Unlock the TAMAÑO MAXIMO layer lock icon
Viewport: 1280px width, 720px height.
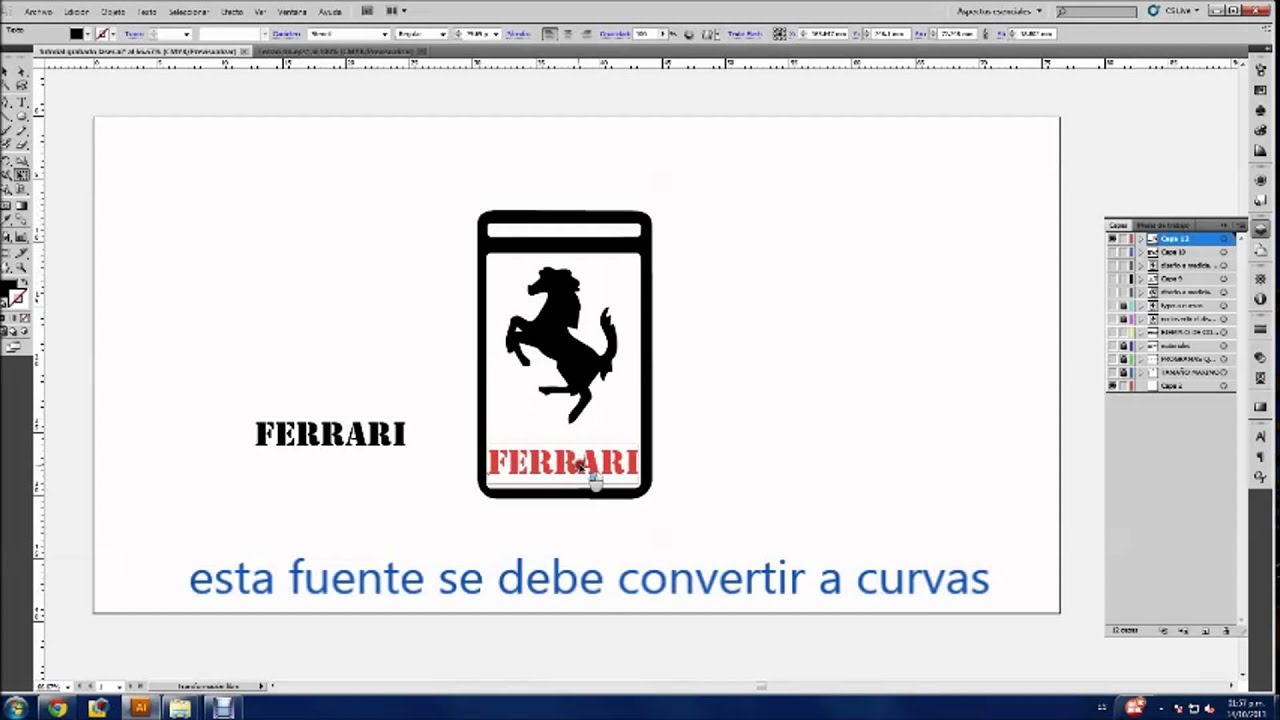pos(1124,372)
